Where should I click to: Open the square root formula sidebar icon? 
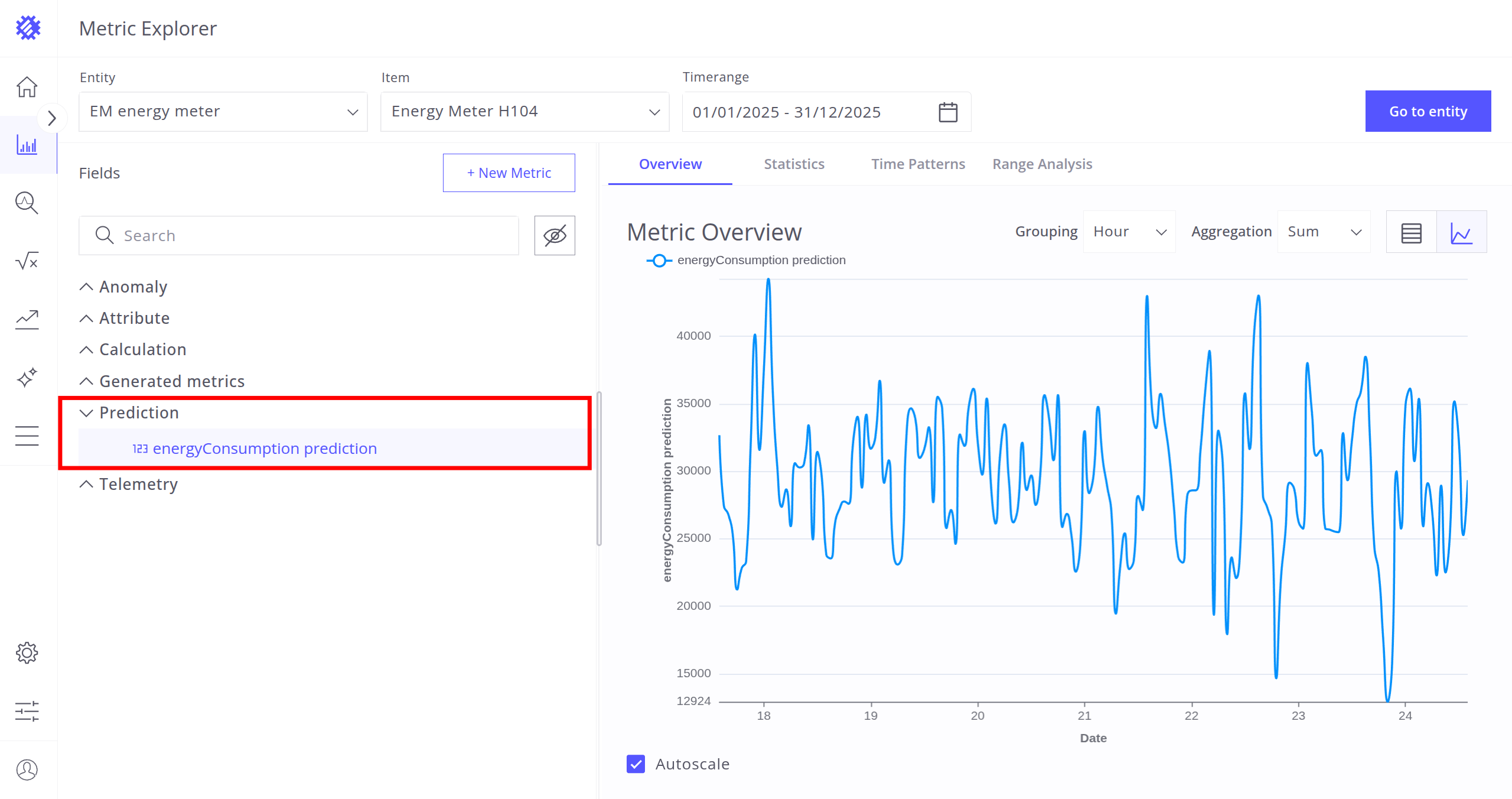pos(27,261)
